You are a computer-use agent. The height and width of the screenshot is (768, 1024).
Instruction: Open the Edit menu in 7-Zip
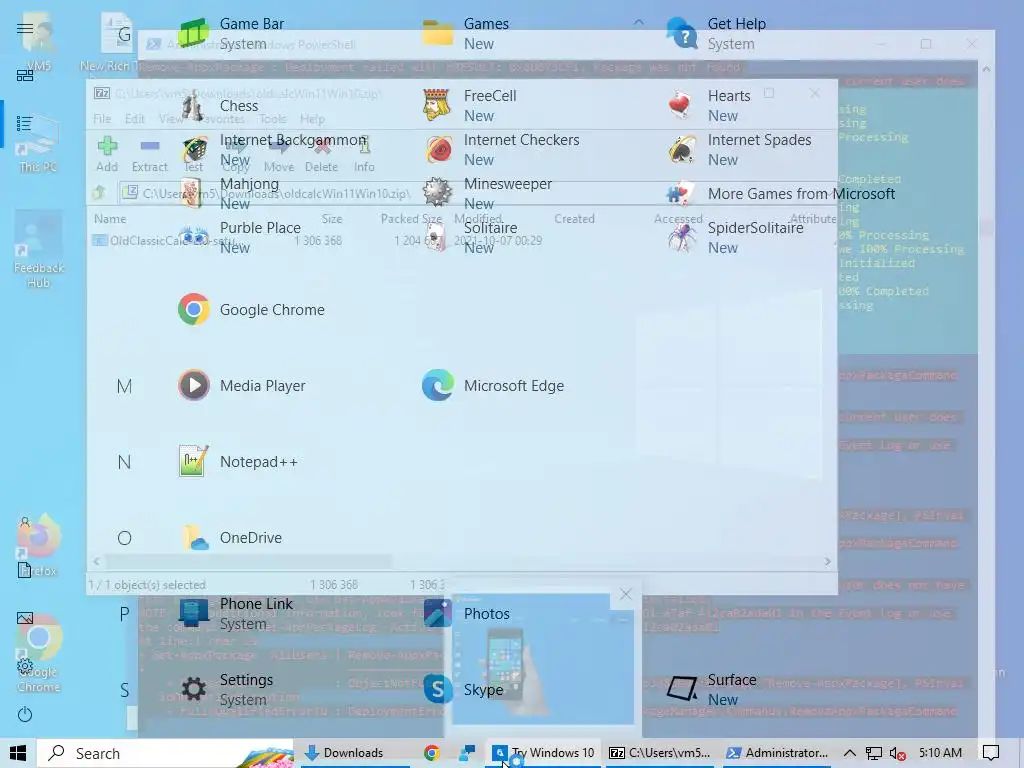[135, 118]
